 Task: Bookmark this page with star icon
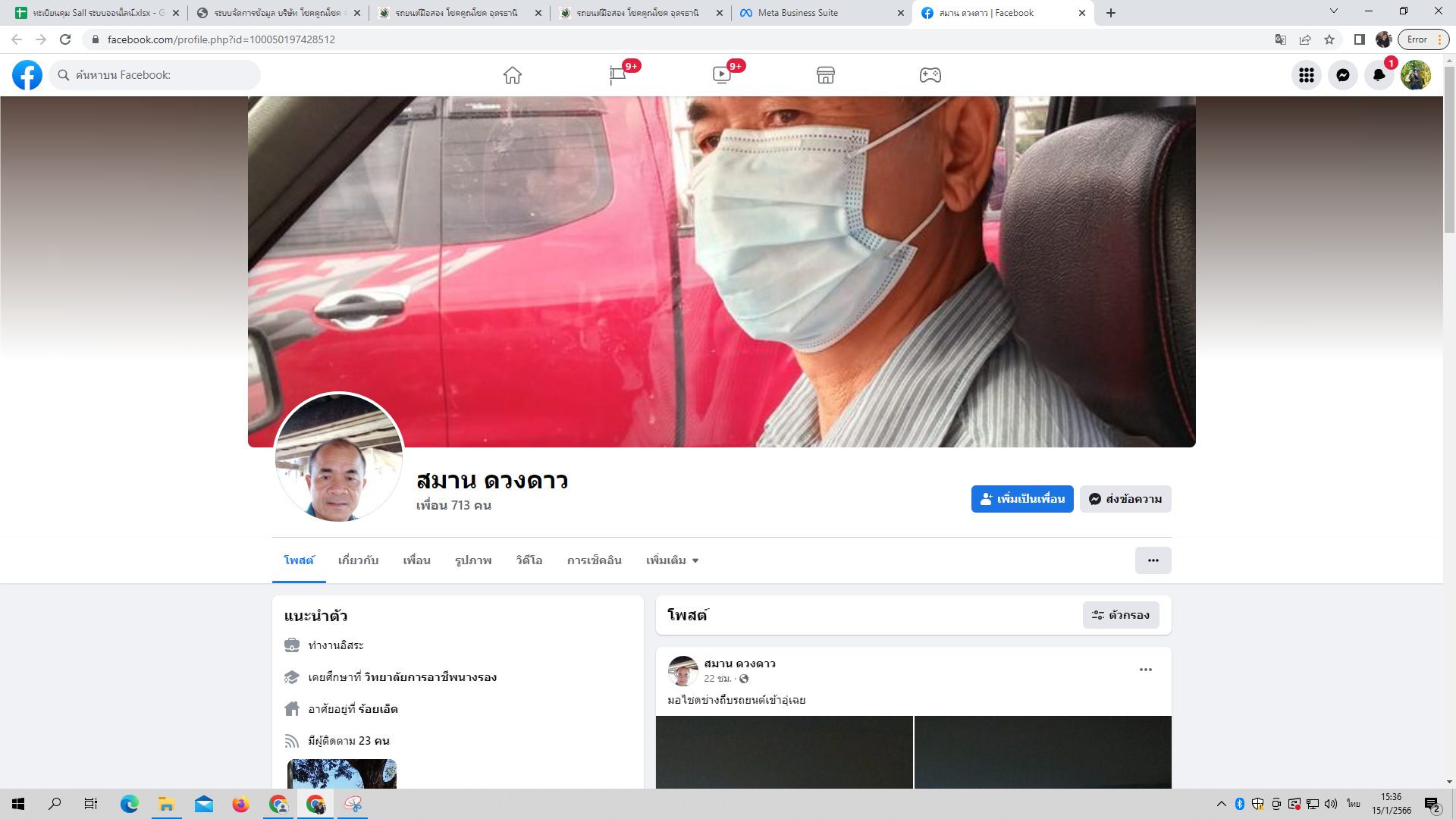click(1329, 39)
